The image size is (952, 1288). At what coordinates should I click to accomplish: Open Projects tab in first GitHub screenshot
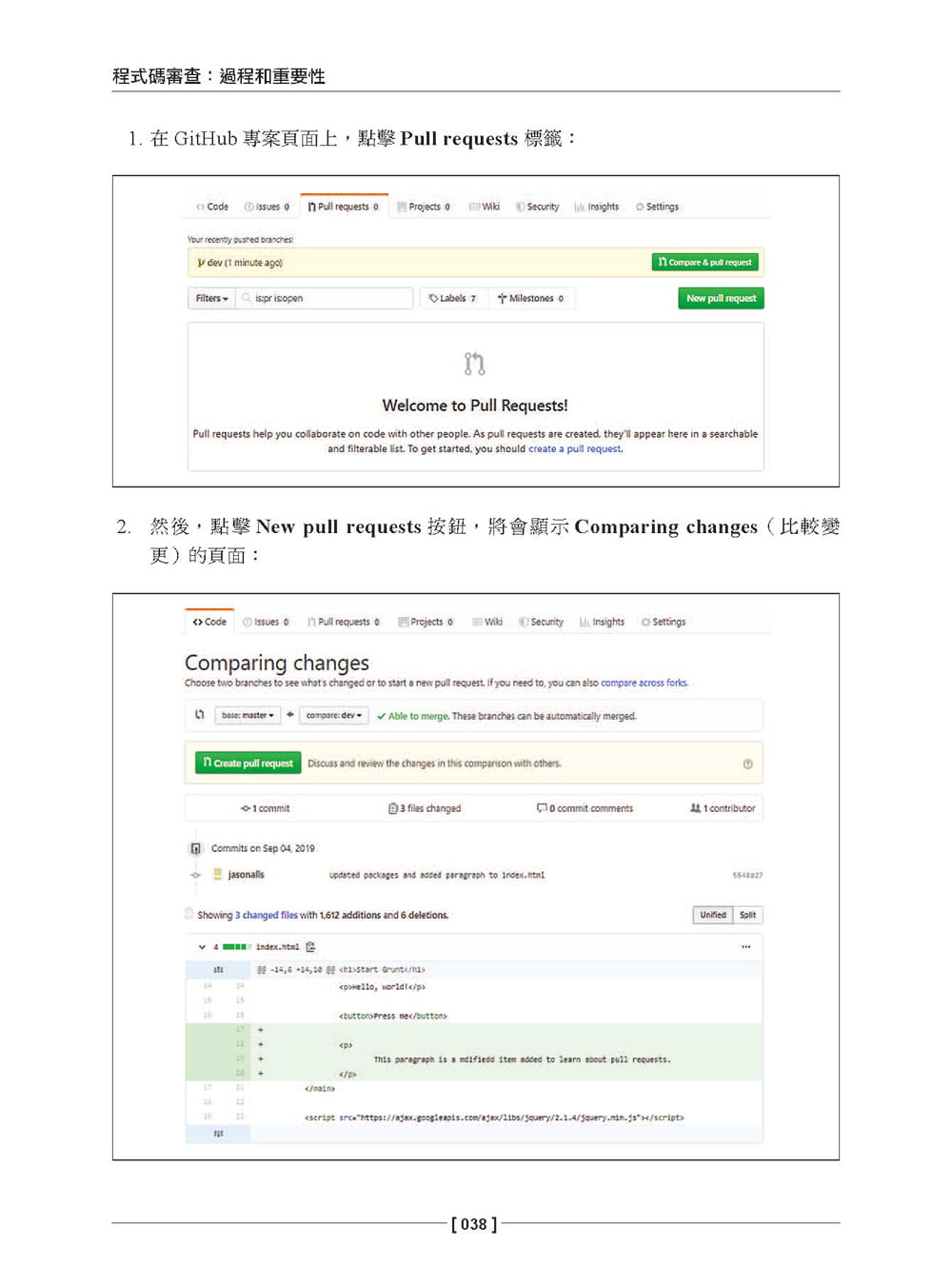tap(424, 207)
